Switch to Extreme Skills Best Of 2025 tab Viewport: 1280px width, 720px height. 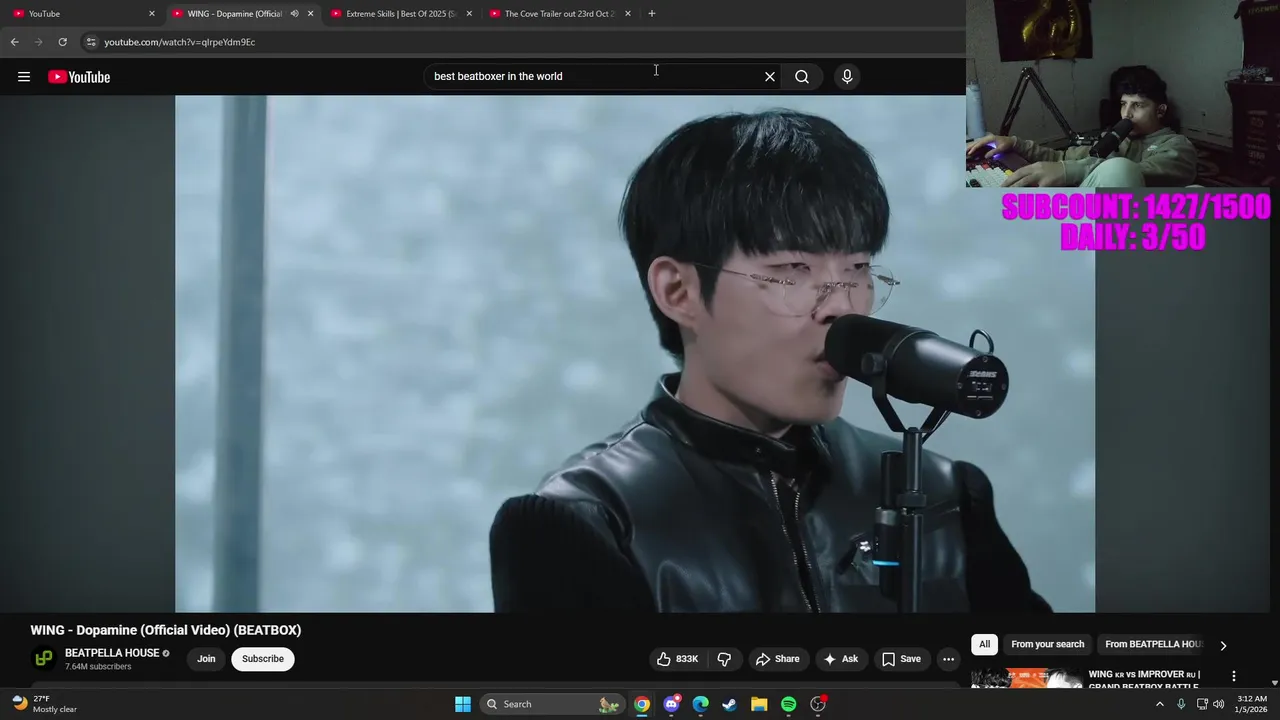400,14
